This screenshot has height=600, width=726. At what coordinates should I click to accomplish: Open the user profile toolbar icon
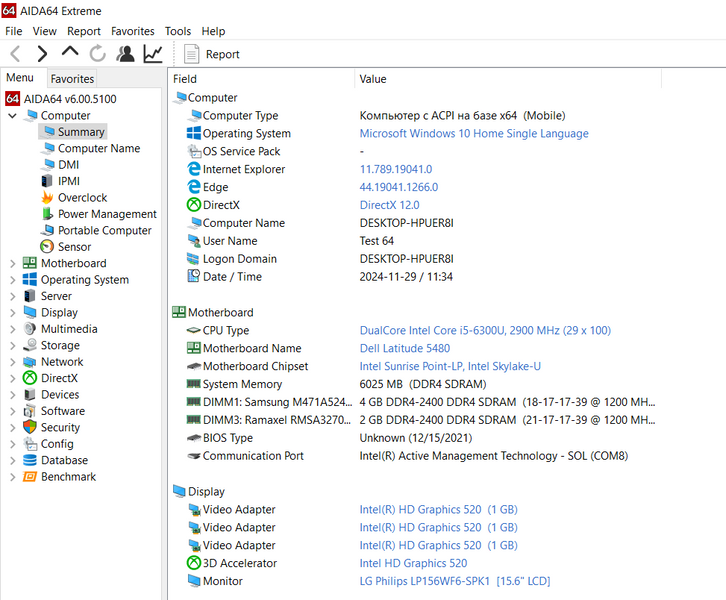coord(125,54)
